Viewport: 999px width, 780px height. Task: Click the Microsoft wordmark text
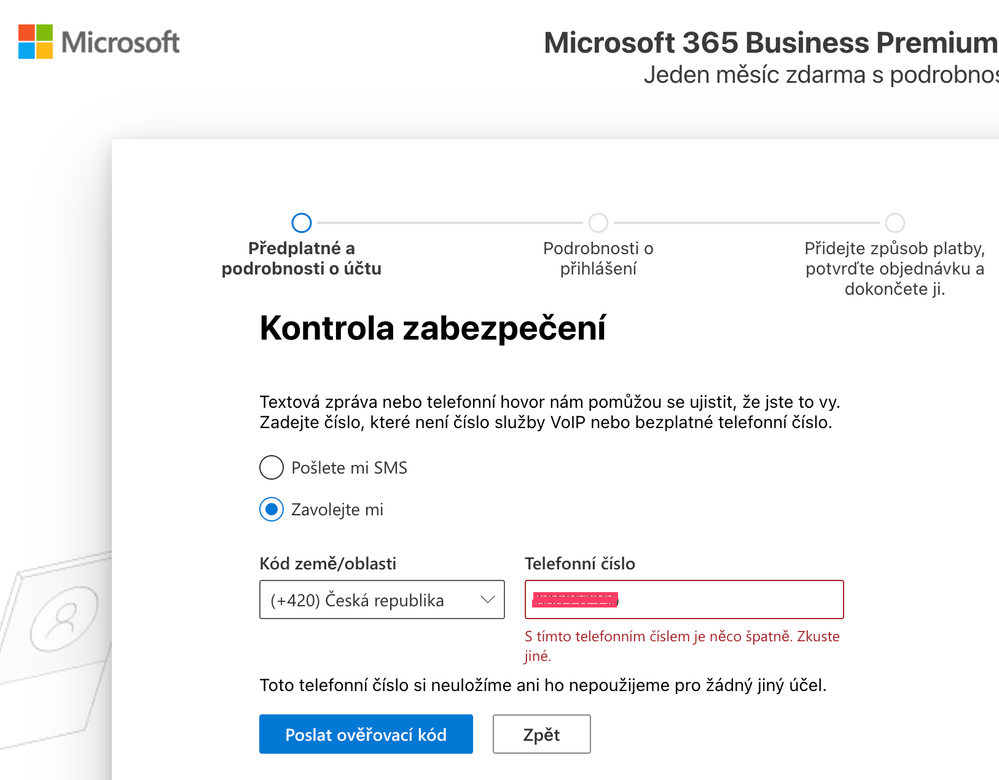[x=121, y=42]
